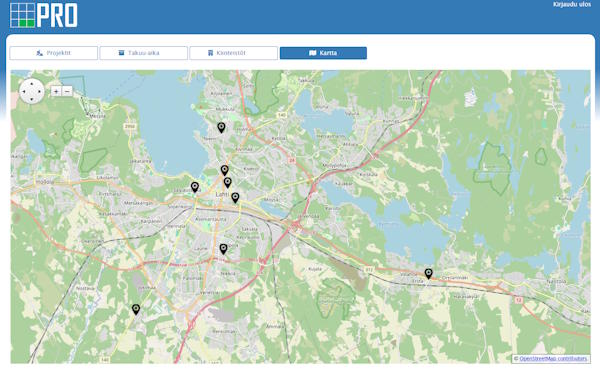Select the marker near Laune south of centre
Viewport: 600px width, 378px height.
[223, 249]
